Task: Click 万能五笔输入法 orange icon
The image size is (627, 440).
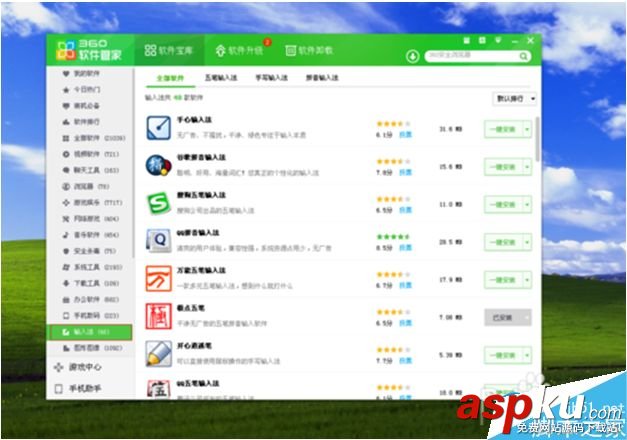Action: pos(159,278)
